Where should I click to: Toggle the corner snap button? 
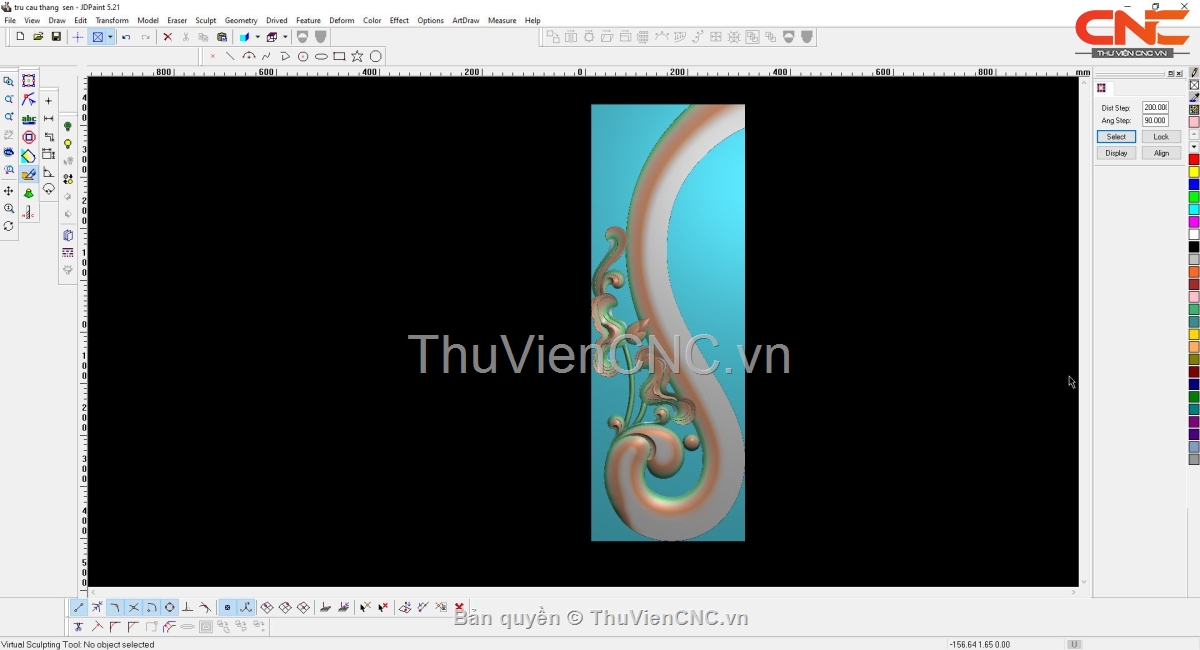115,607
